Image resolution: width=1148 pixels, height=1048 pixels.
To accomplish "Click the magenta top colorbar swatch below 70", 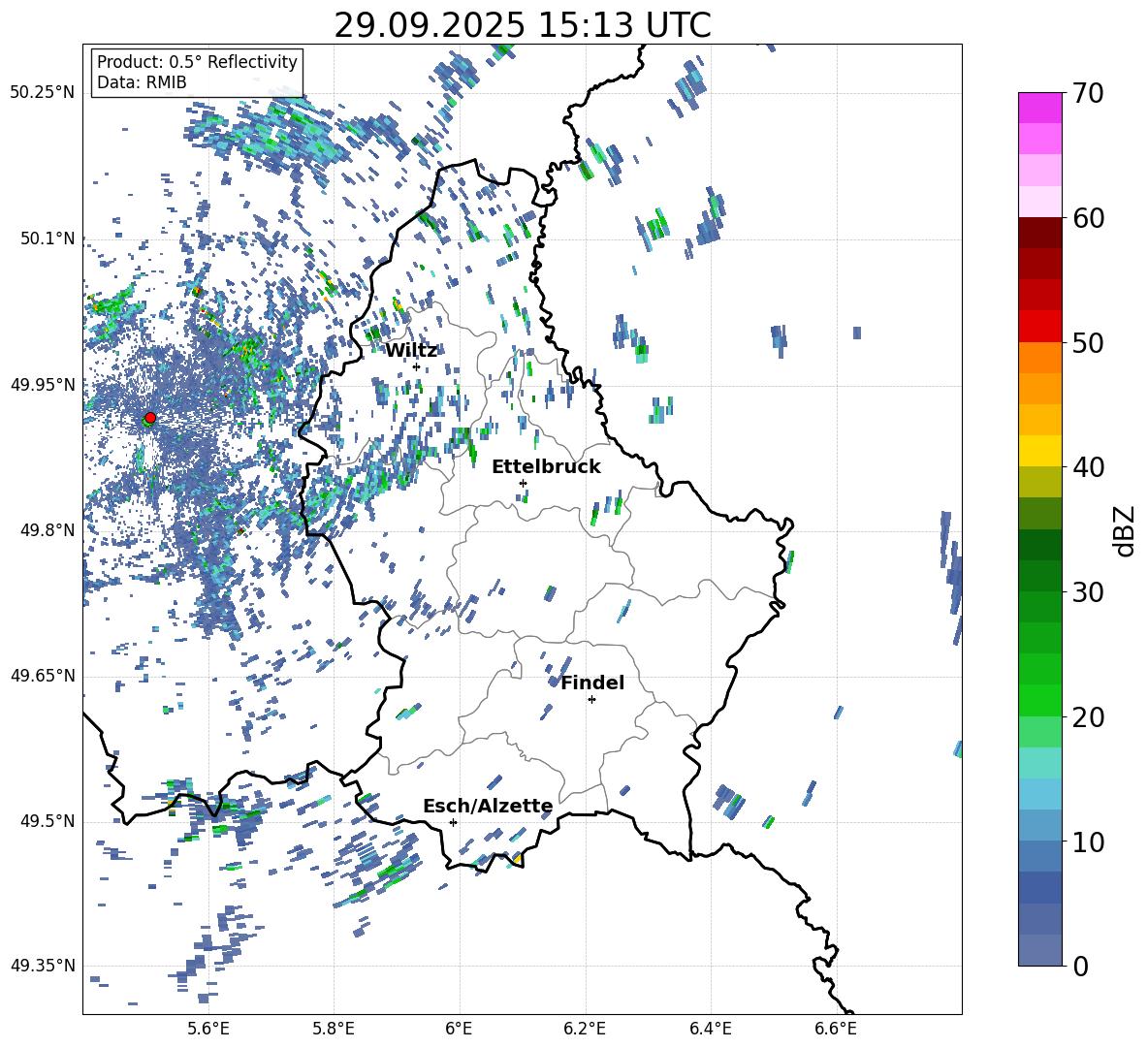I will 1039,108.
